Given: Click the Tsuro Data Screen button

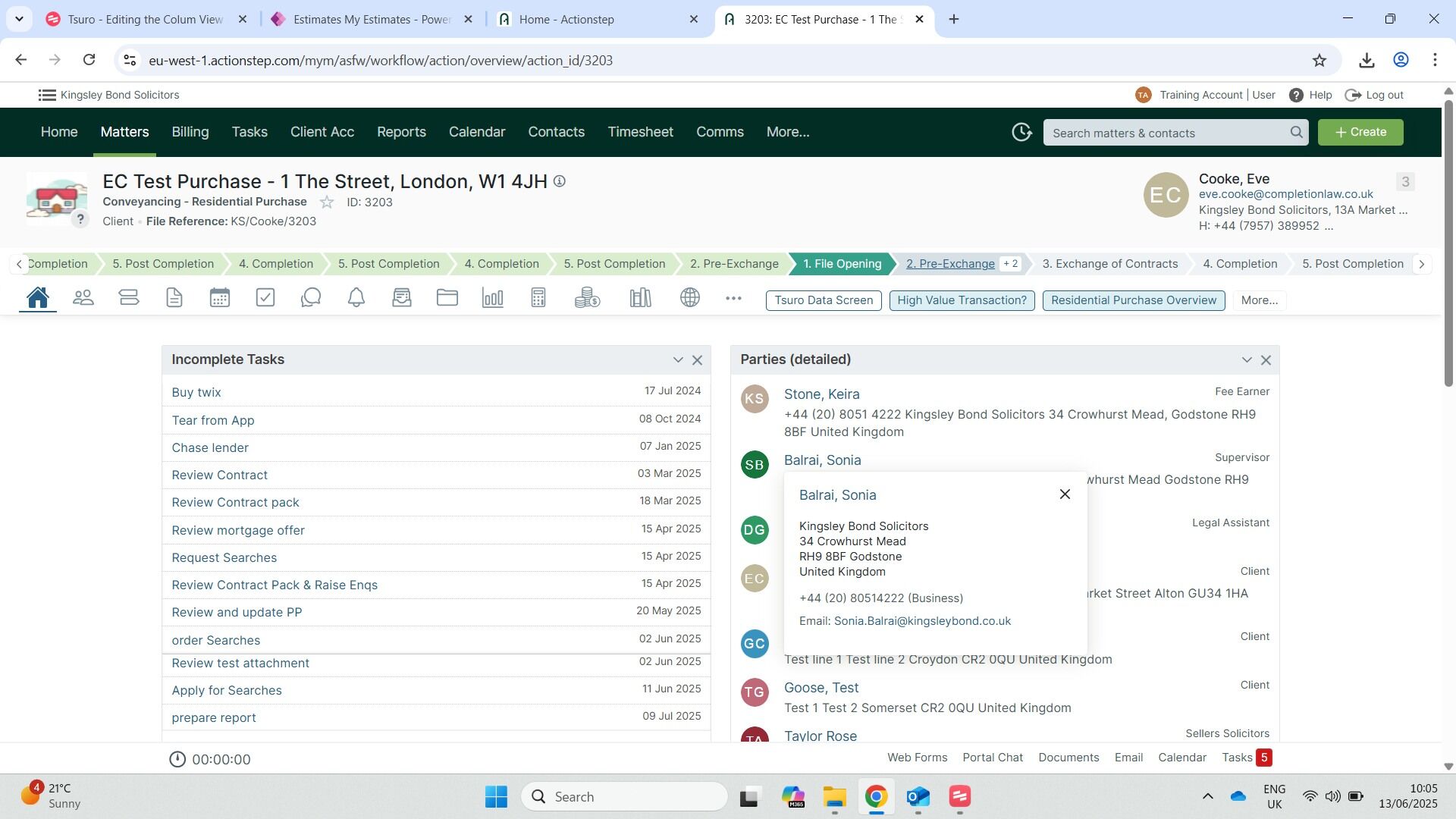Looking at the screenshot, I should [x=824, y=300].
